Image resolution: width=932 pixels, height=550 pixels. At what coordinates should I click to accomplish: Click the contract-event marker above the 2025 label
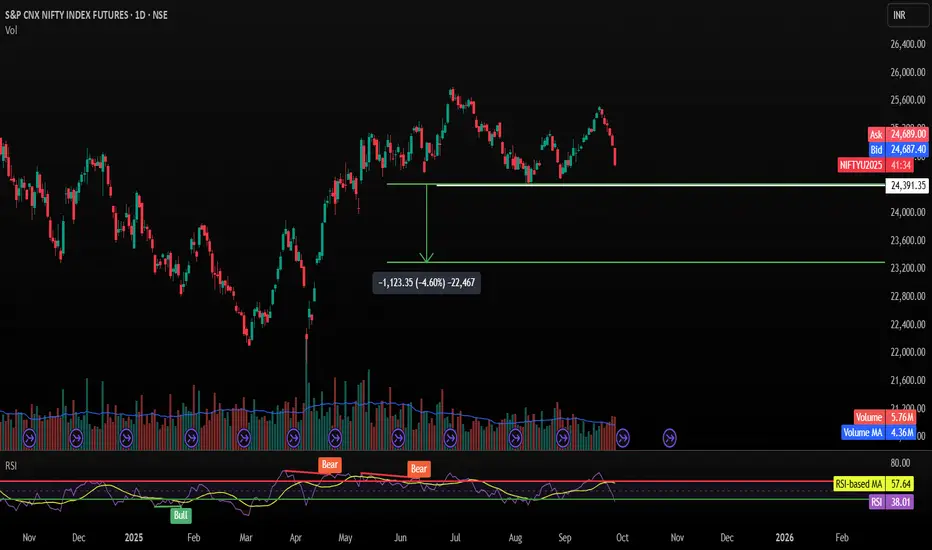[126, 439]
